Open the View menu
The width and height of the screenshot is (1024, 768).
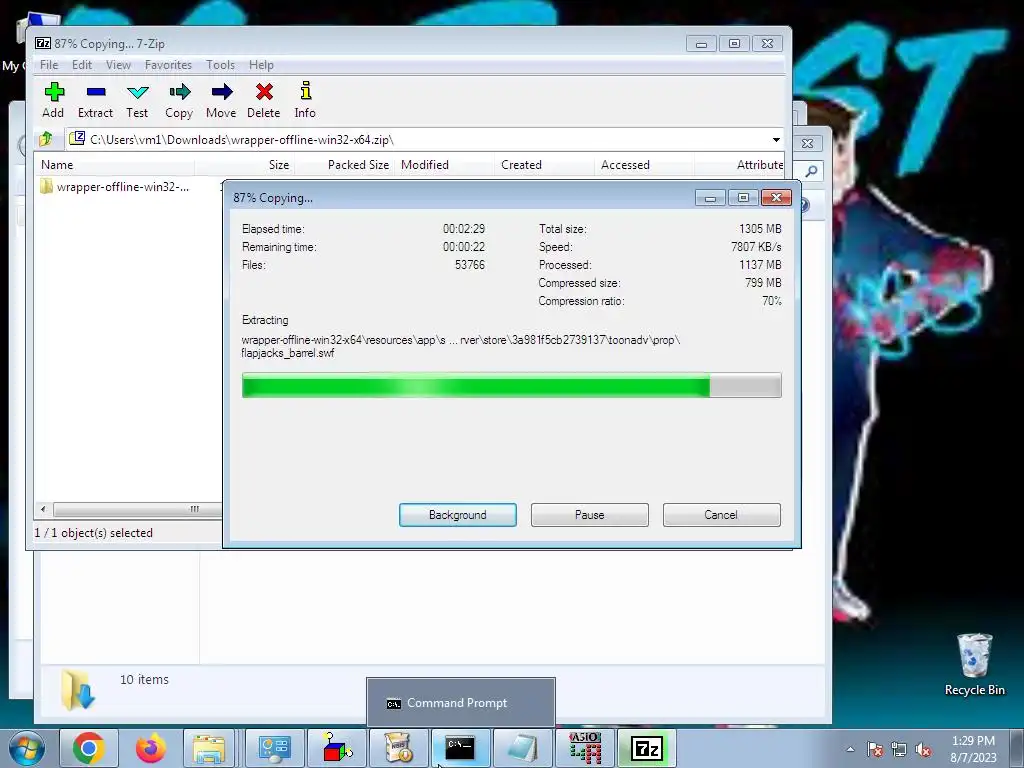coord(118,65)
